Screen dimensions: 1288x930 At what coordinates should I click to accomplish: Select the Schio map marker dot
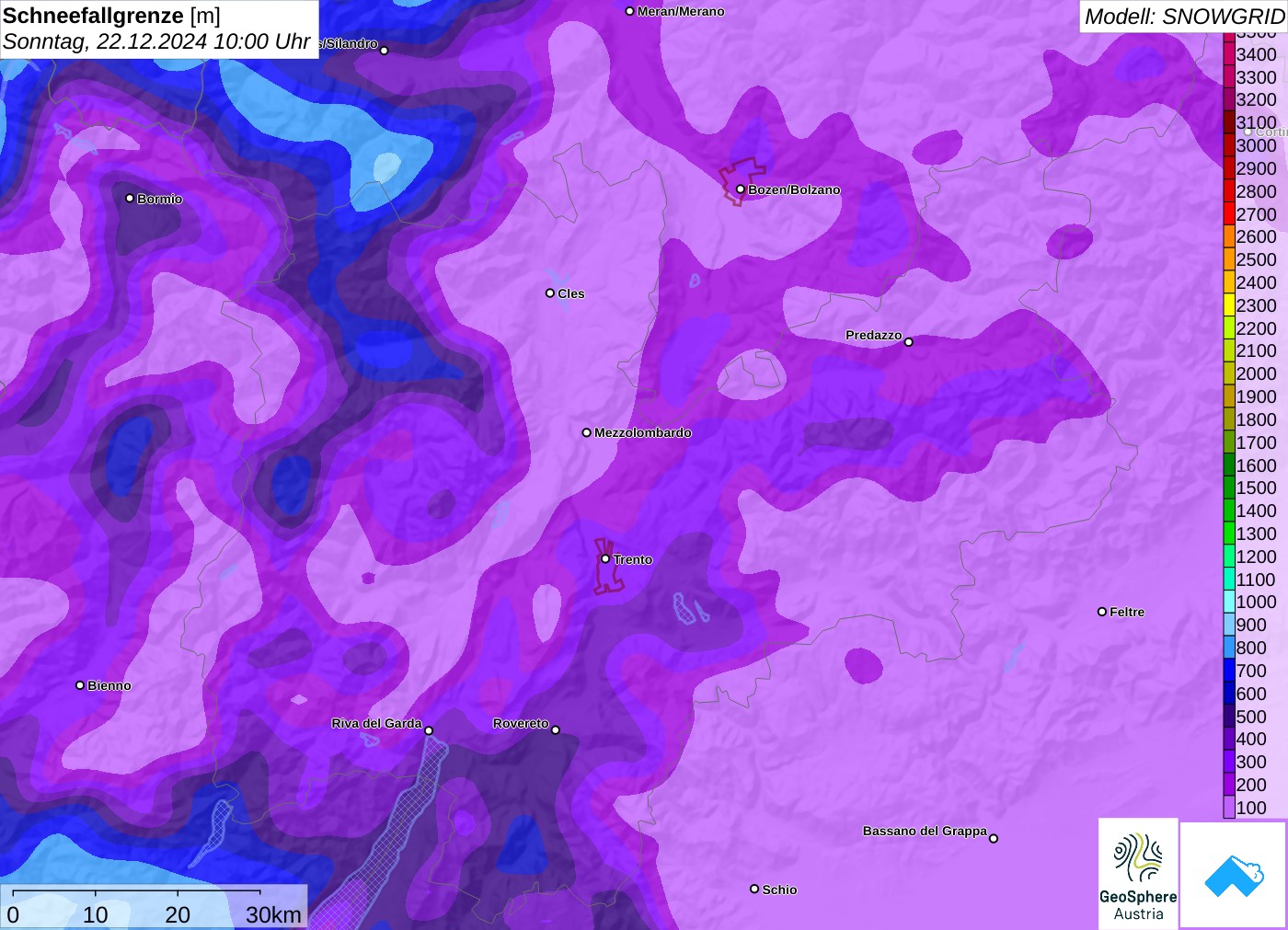[754, 889]
